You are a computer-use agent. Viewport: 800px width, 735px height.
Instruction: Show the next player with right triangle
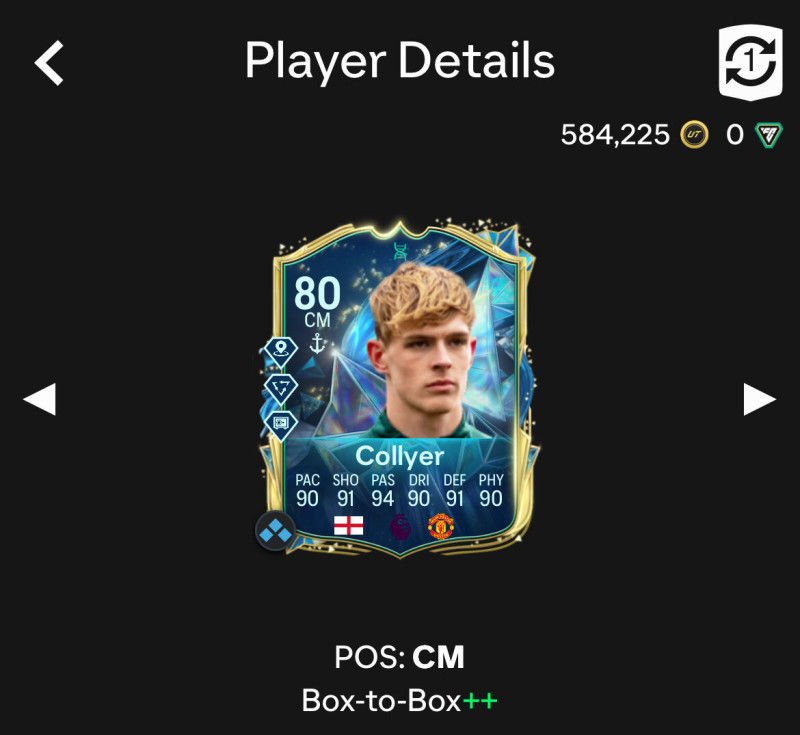(760, 399)
